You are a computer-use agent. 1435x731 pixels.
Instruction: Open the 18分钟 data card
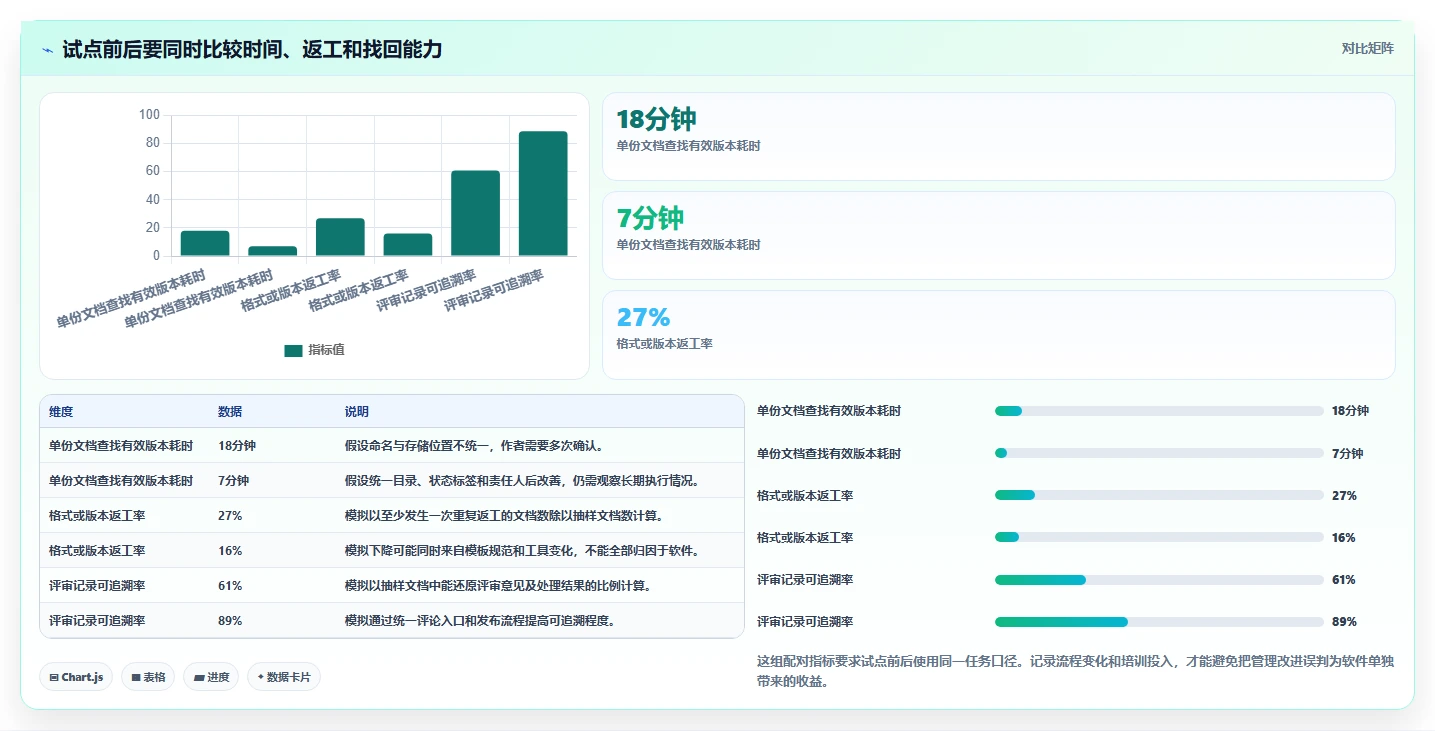[998, 136]
